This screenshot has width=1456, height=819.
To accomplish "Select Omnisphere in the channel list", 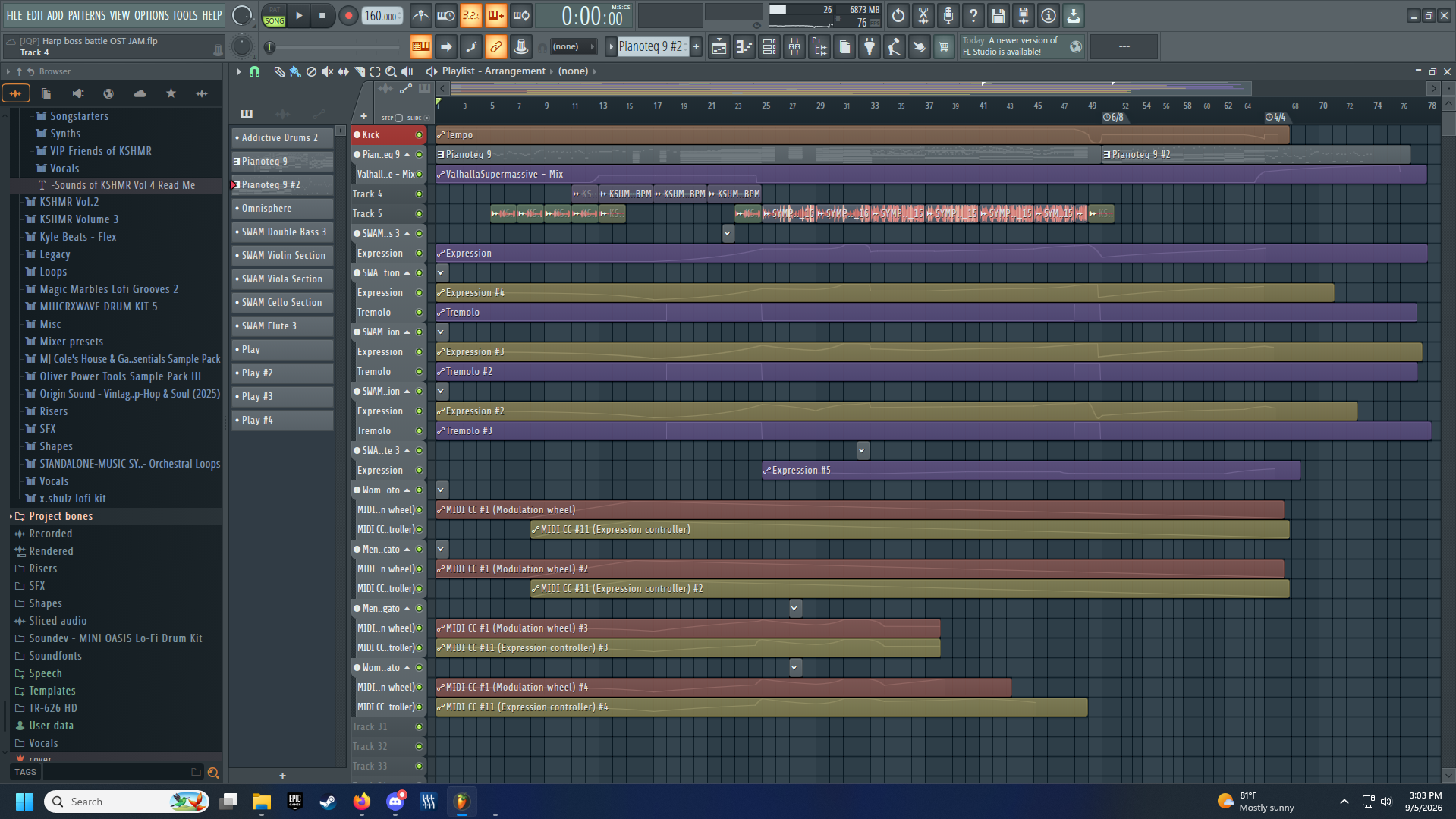I will [x=282, y=209].
